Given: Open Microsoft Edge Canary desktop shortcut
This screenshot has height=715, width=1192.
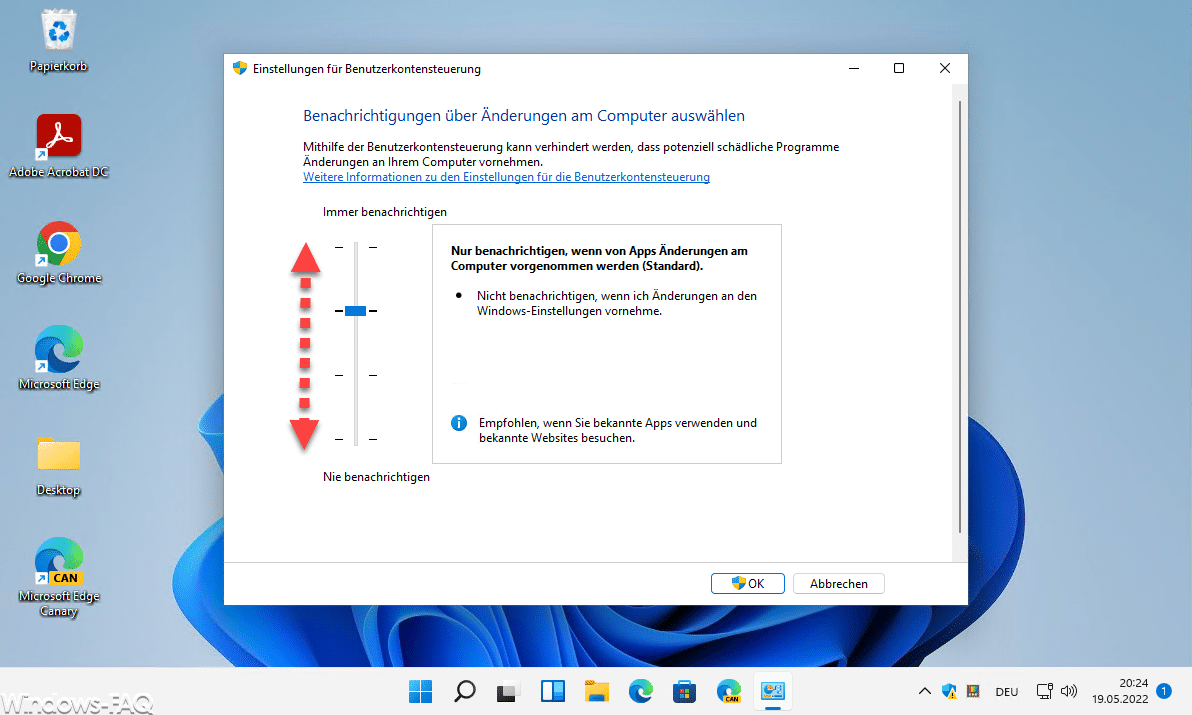Looking at the screenshot, I should [x=59, y=577].
